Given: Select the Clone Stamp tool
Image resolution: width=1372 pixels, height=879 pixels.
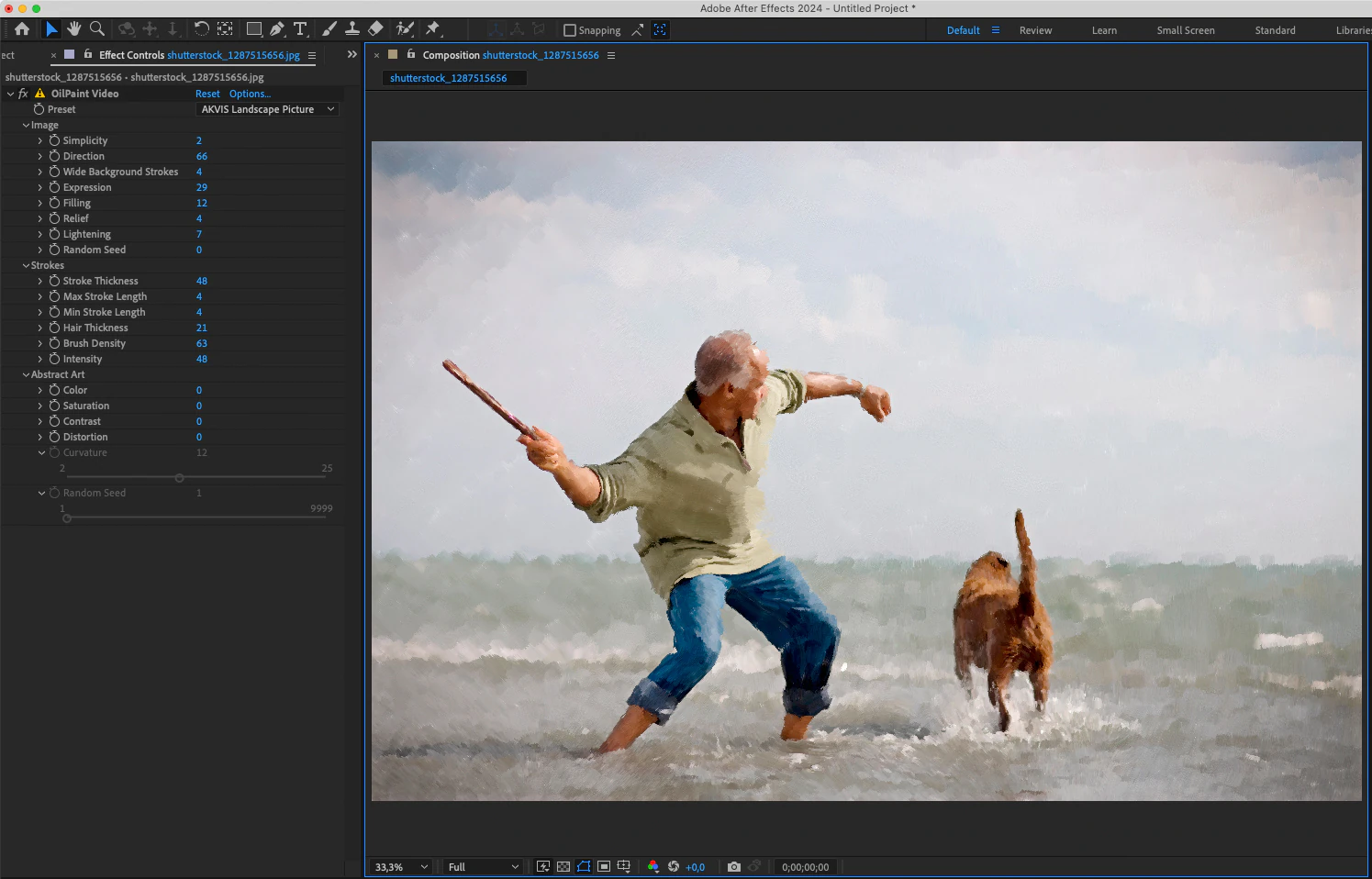Looking at the screenshot, I should tap(352, 29).
